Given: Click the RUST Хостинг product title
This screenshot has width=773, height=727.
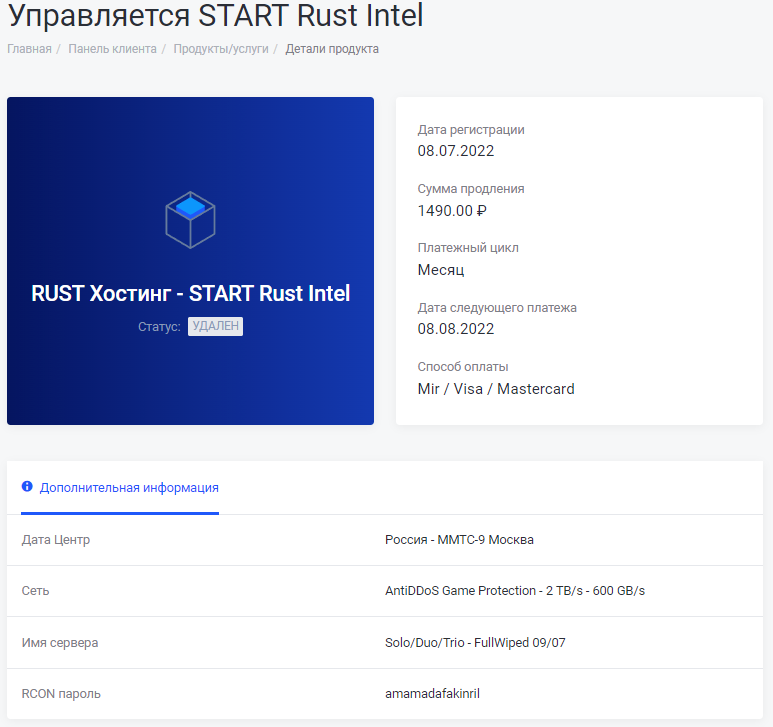Looking at the screenshot, I should (190, 294).
